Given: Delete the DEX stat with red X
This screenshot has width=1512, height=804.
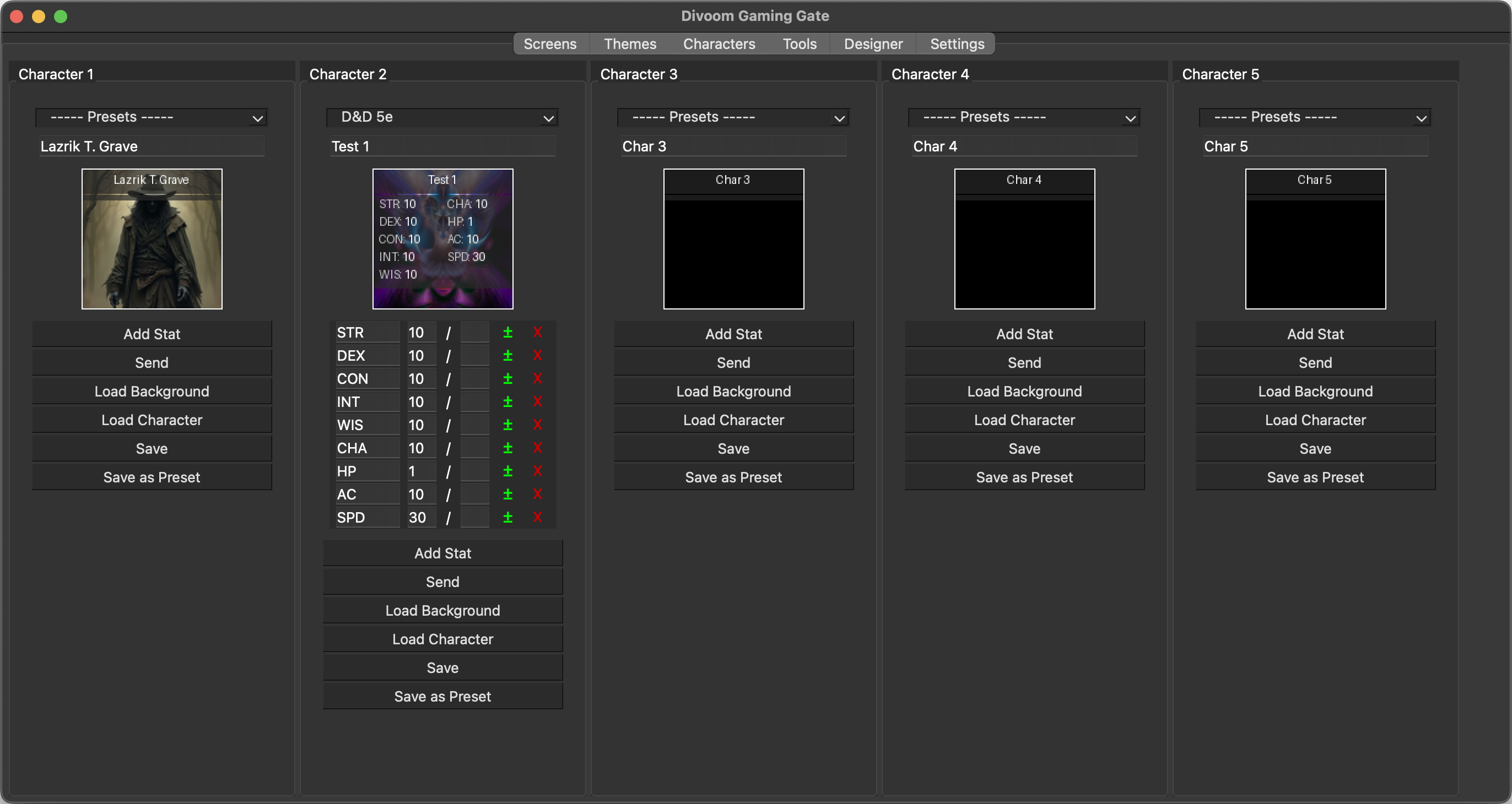Looking at the screenshot, I should point(537,355).
